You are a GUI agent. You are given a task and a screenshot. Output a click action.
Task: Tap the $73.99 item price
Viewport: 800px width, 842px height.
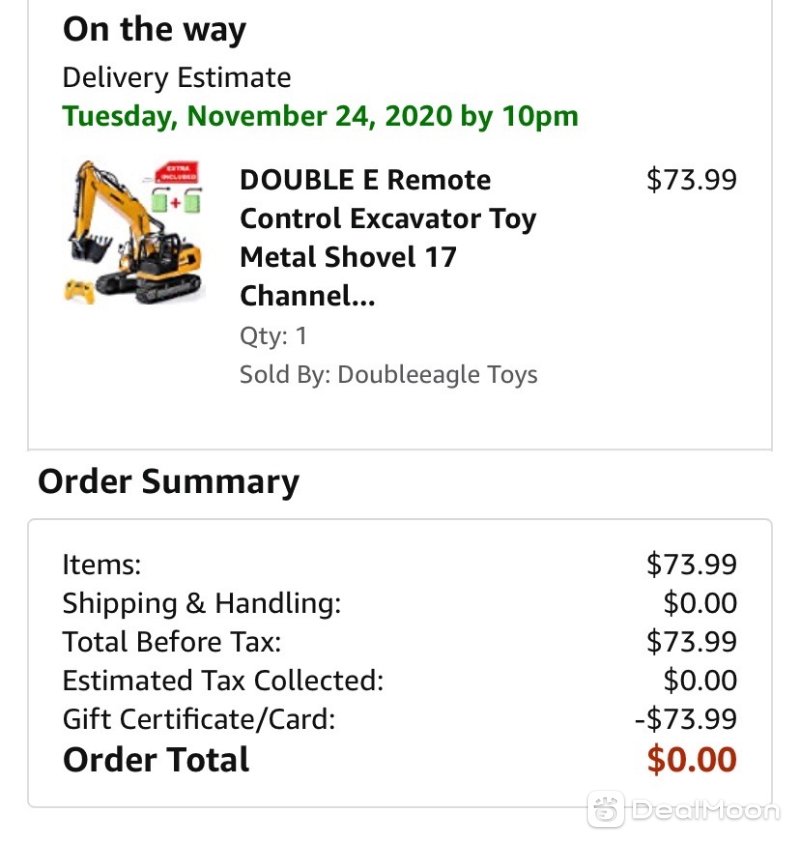(691, 179)
